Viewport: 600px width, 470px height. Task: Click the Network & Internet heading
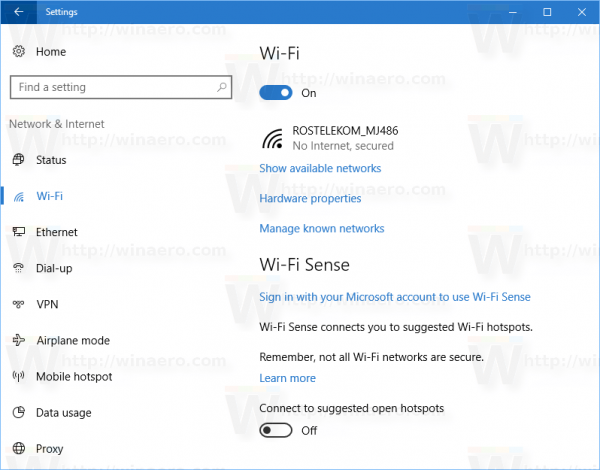pyautogui.click(x=57, y=124)
